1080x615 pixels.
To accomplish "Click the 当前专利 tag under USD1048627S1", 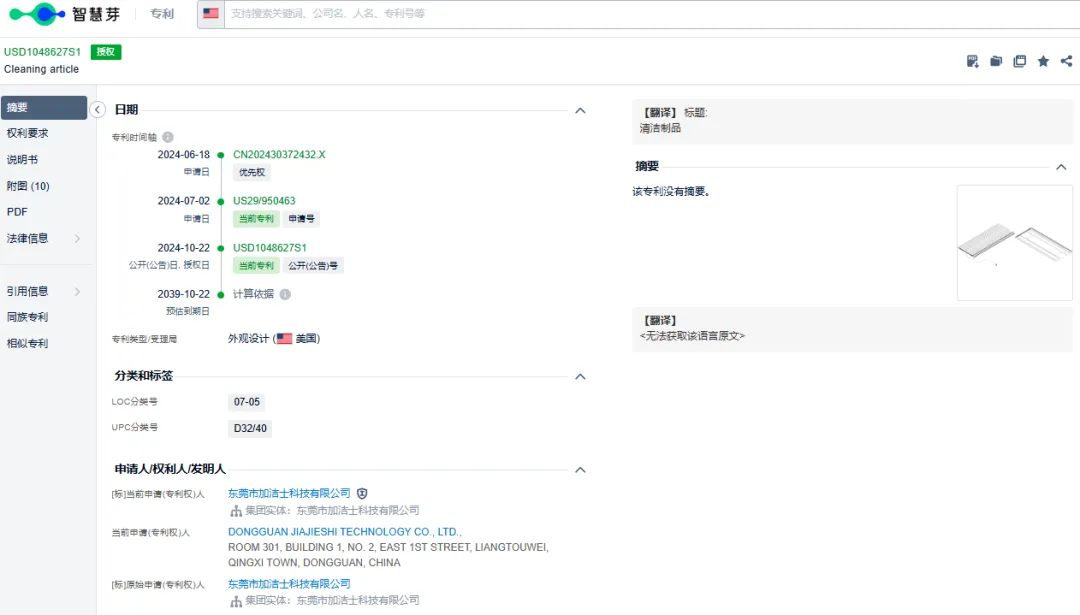I will 256,266.
